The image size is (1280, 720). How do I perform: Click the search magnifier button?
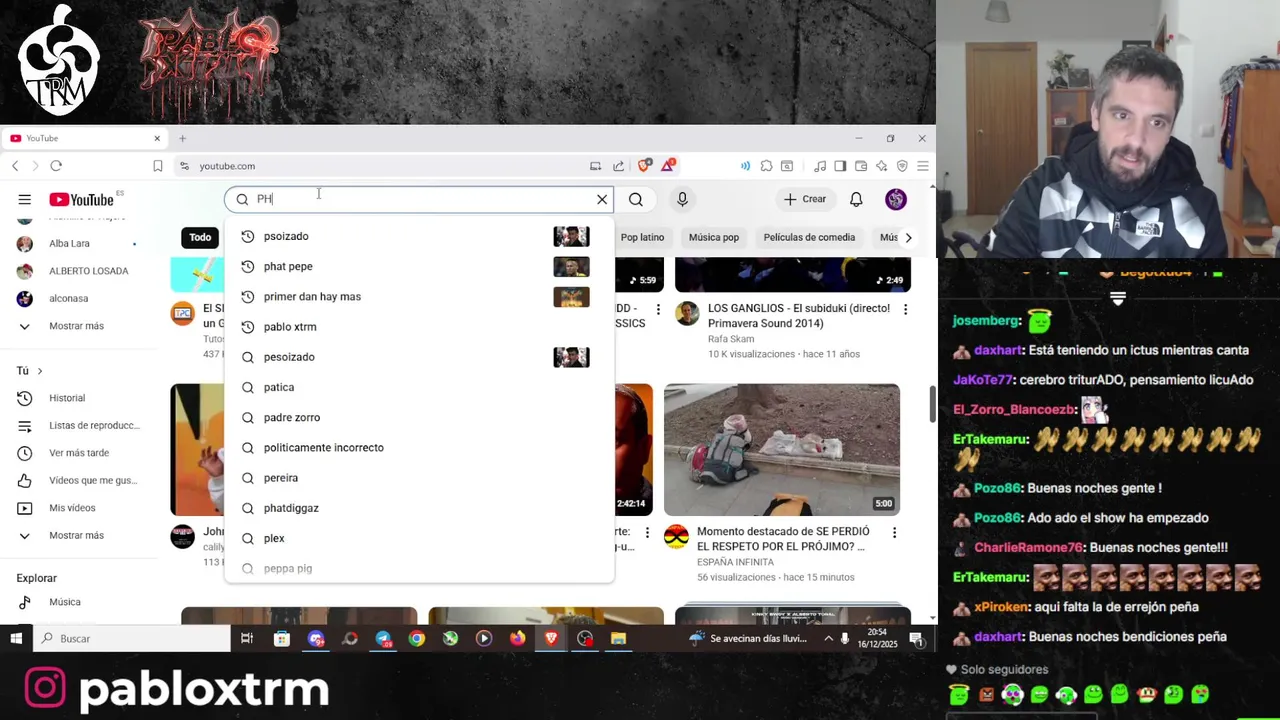click(636, 199)
